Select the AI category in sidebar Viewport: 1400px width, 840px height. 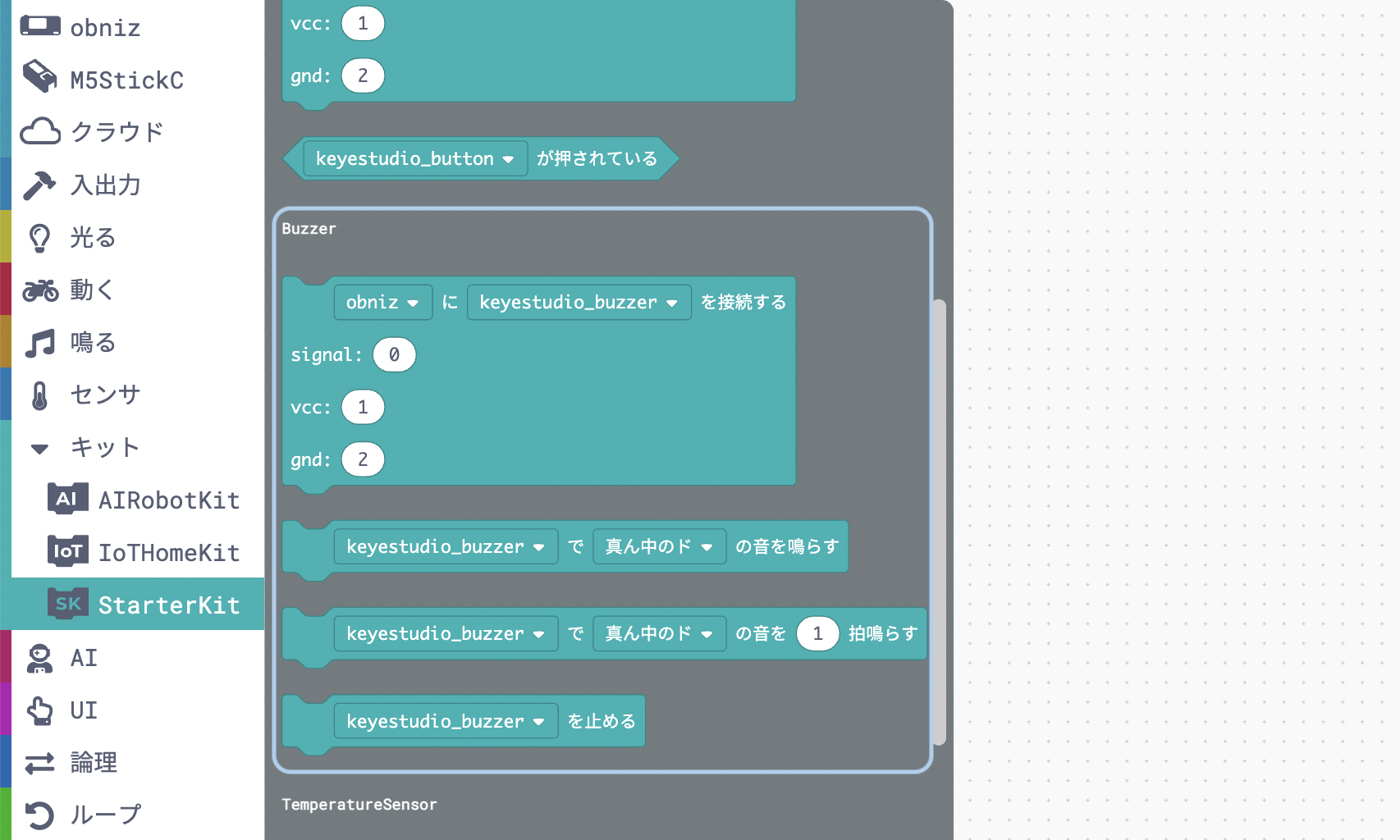click(x=82, y=657)
